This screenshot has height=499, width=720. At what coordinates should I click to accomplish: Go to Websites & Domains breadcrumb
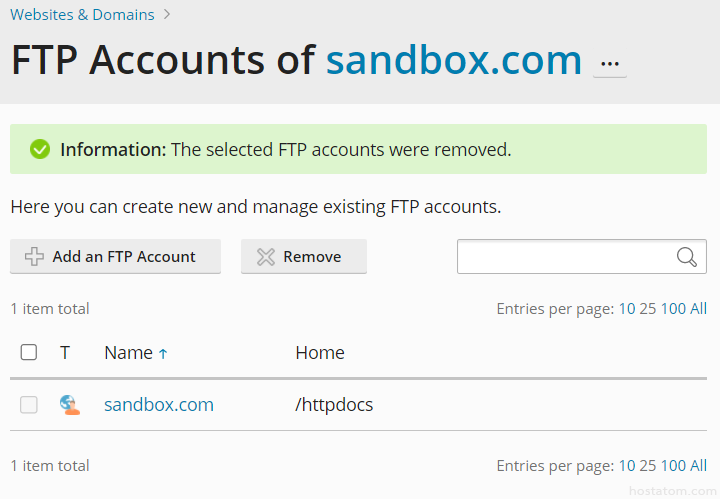coord(82,15)
